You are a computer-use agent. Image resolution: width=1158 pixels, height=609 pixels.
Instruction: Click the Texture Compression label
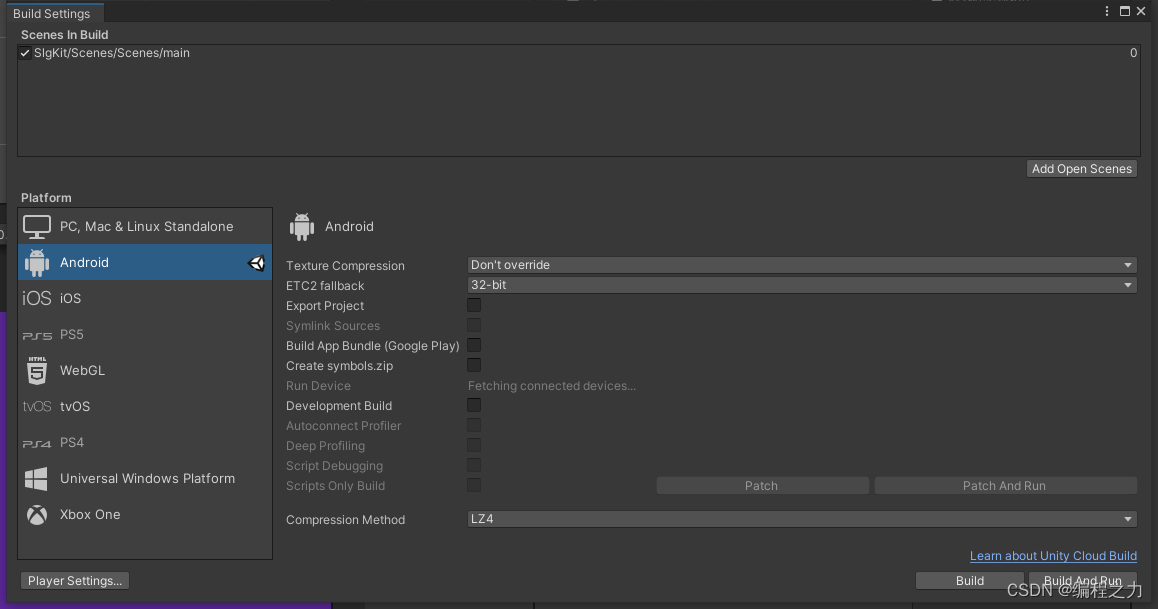click(x=345, y=266)
